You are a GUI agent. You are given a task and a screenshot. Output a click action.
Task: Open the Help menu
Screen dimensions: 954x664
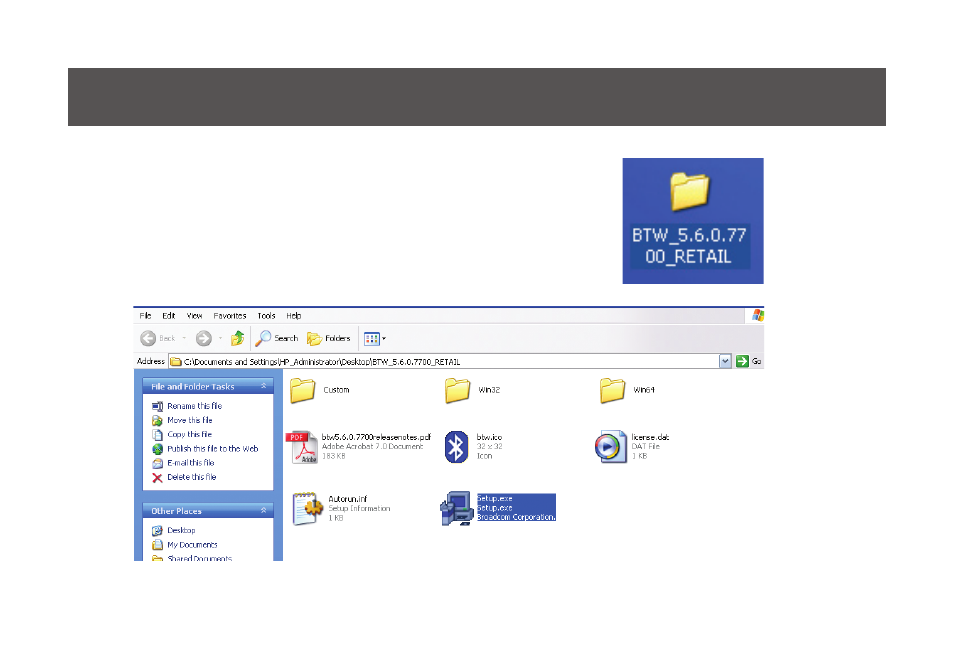pos(293,316)
